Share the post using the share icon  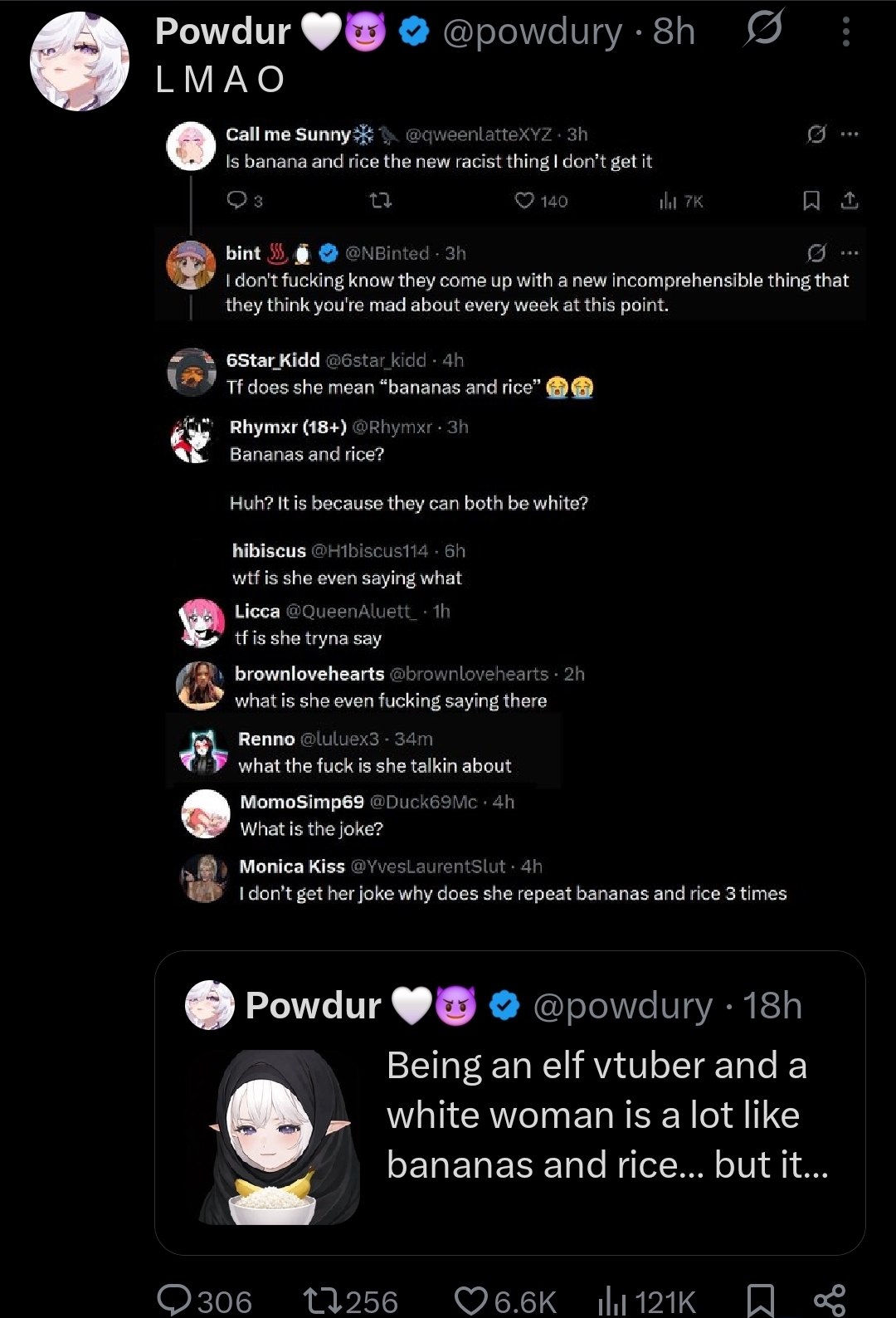(x=830, y=1301)
